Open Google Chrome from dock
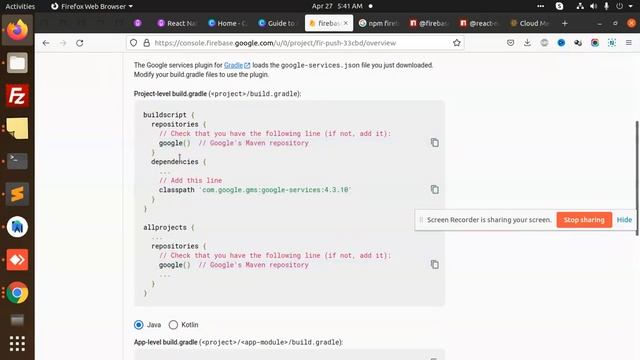This screenshot has height=360, width=640. [17, 293]
